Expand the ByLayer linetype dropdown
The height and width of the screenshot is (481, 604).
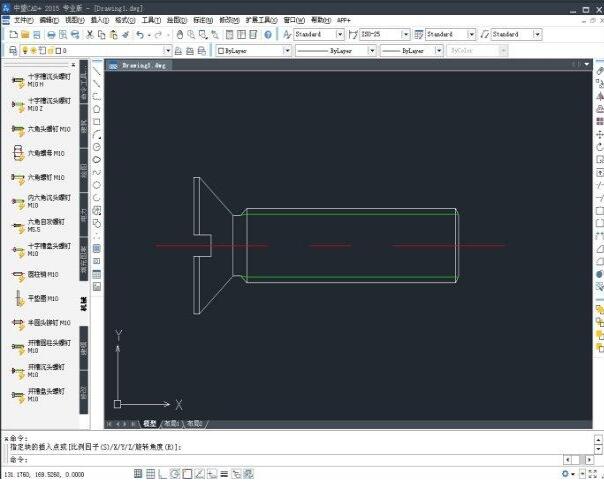pyautogui.click(x=372, y=50)
